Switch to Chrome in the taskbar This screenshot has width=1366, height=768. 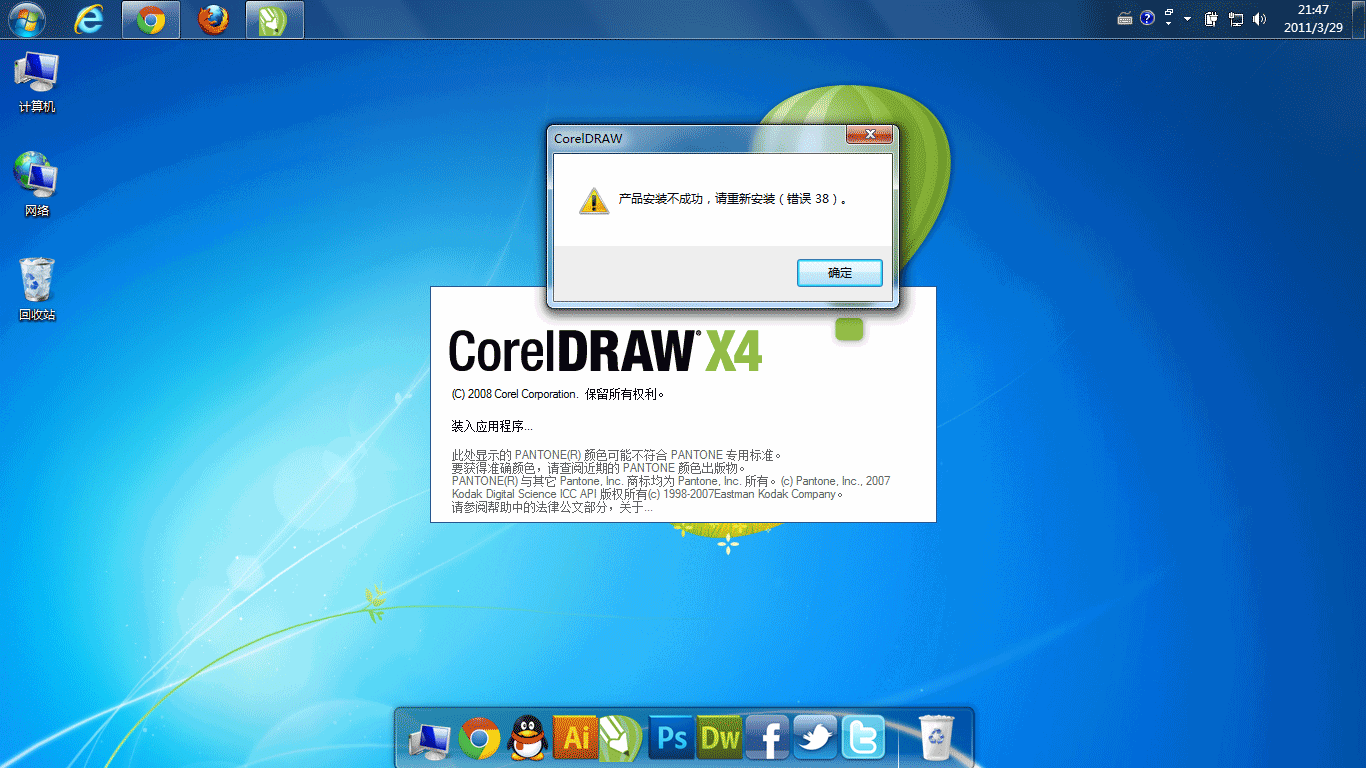pyautogui.click(x=151, y=19)
